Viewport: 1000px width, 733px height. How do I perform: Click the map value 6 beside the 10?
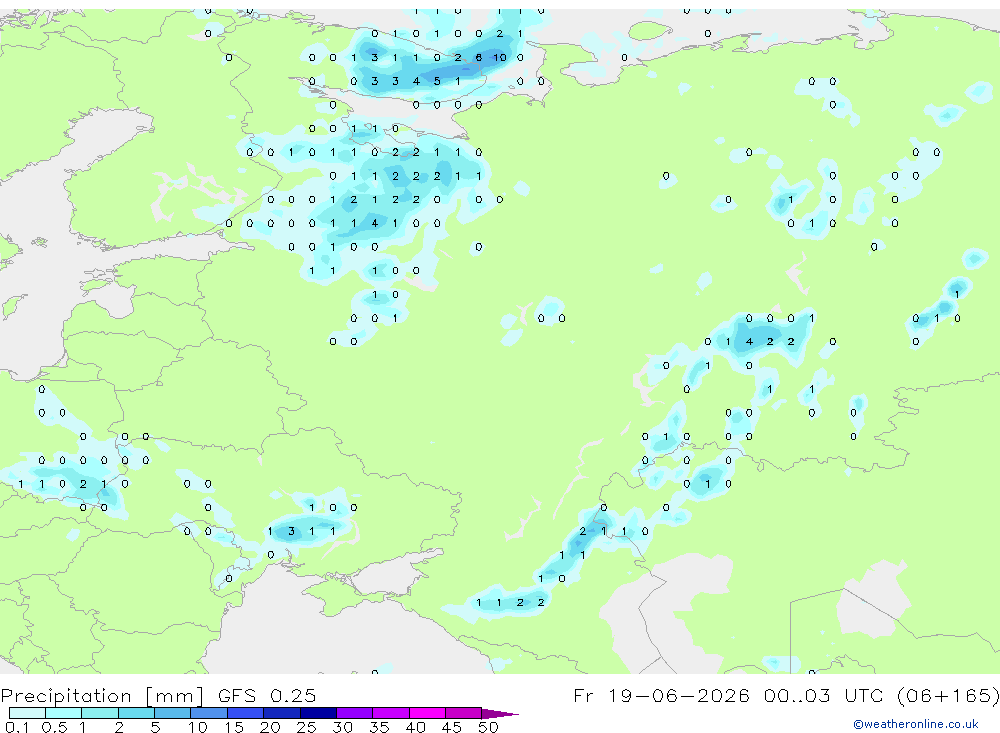pyautogui.click(x=478, y=57)
